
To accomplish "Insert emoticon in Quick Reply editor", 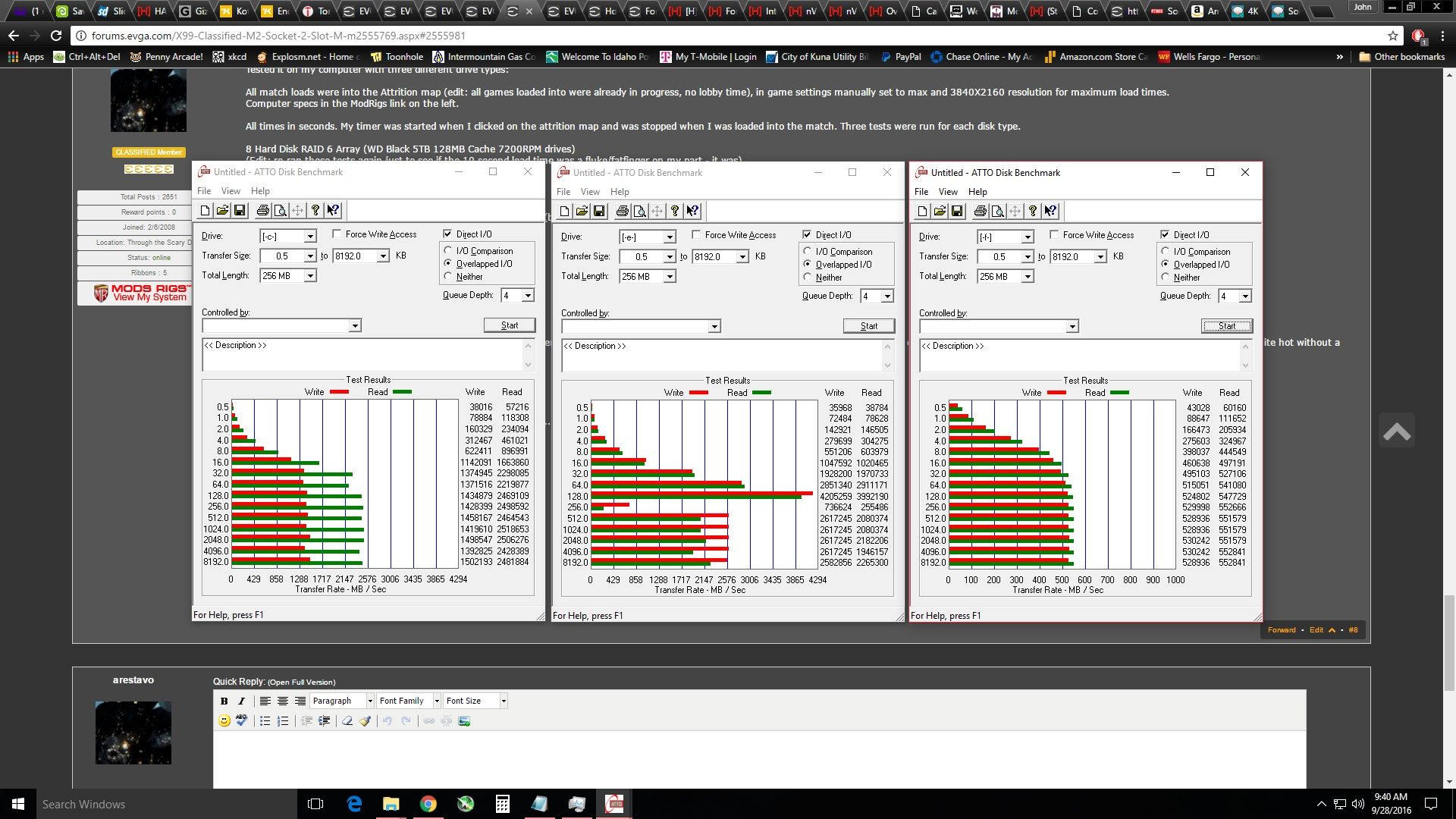I will point(224,721).
